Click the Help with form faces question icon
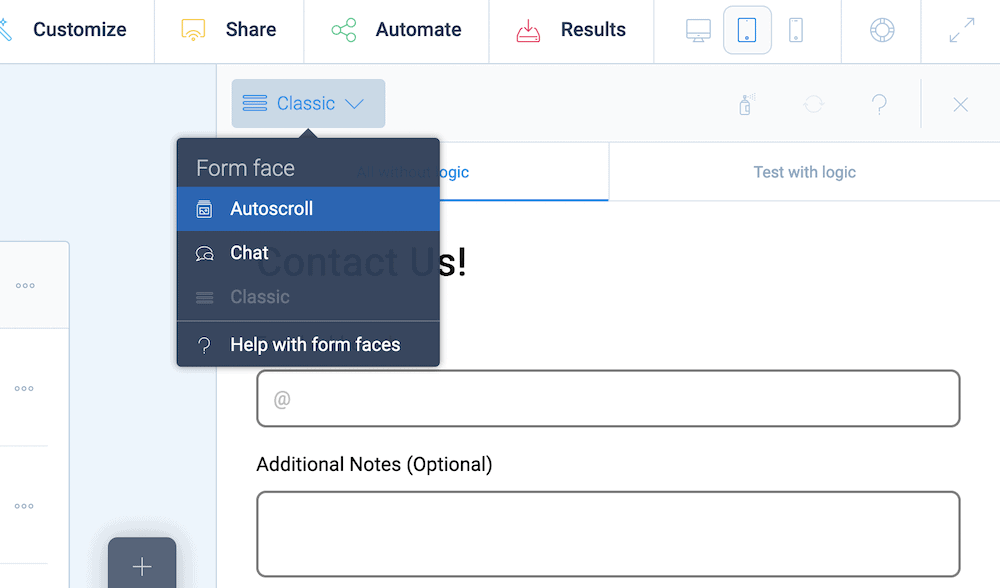The height and width of the screenshot is (588, 1000). [204, 345]
